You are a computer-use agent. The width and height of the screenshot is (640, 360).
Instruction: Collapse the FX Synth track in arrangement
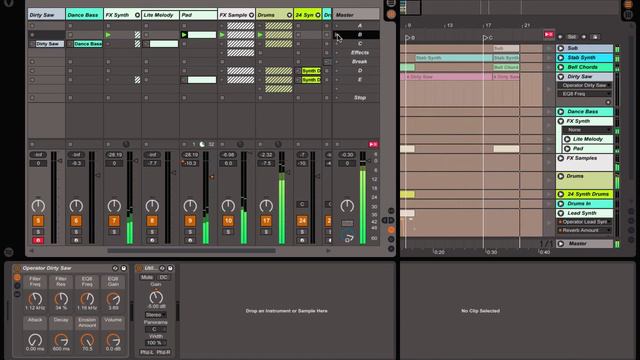(561, 121)
